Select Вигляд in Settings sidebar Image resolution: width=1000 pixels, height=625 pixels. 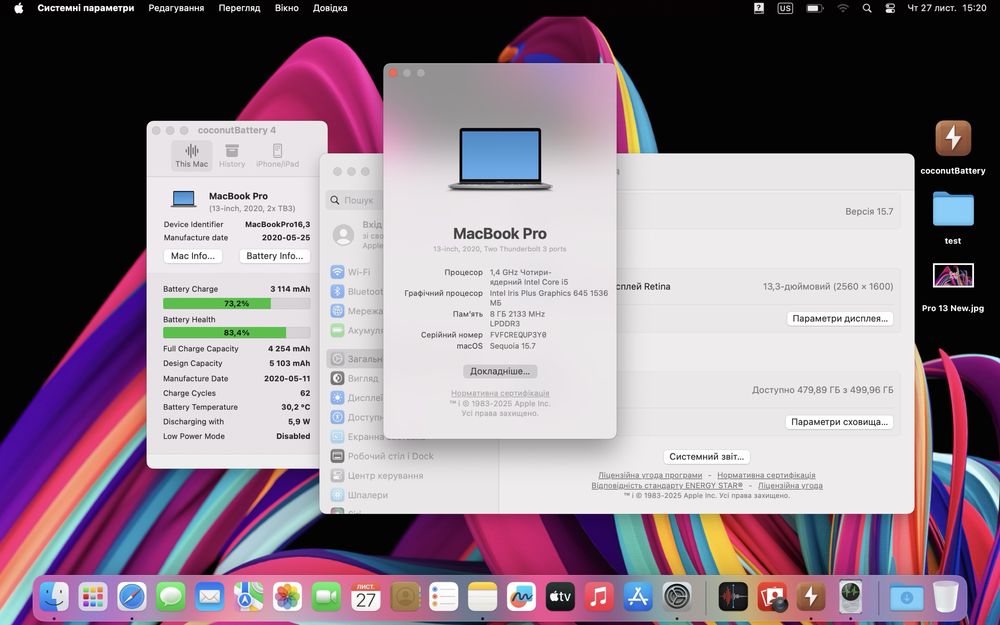pos(356,378)
